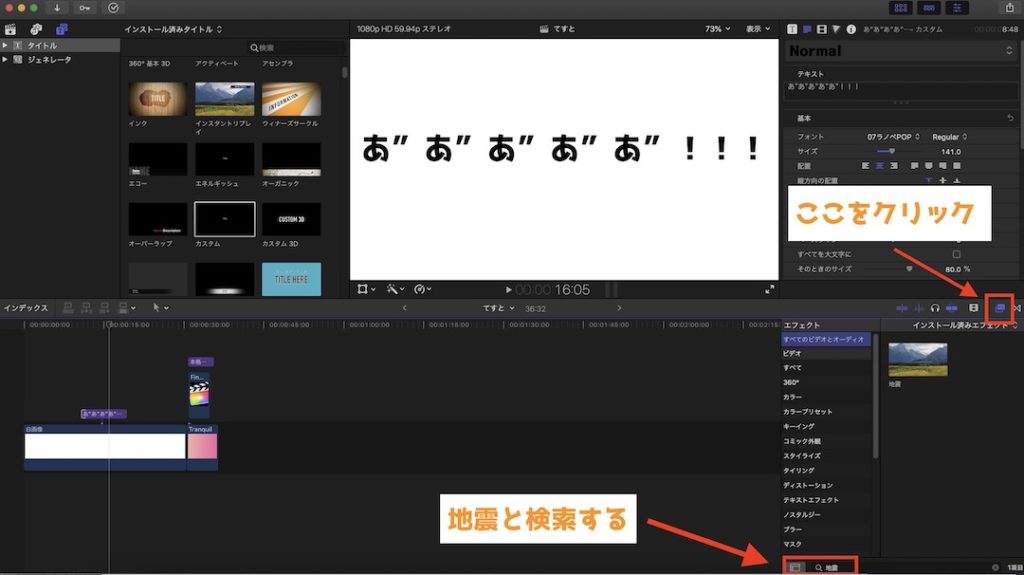Select the カスタム 3D title thumbnail
The width and height of the screenshot is (1024, 575).
pos(291,219)
